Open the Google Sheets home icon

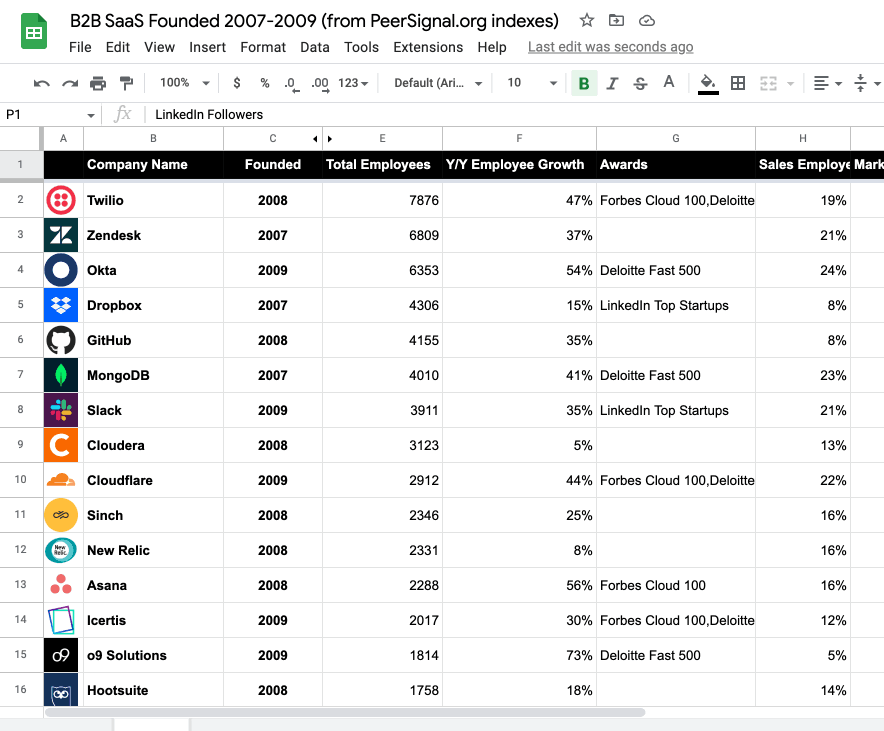click(34, 31)
